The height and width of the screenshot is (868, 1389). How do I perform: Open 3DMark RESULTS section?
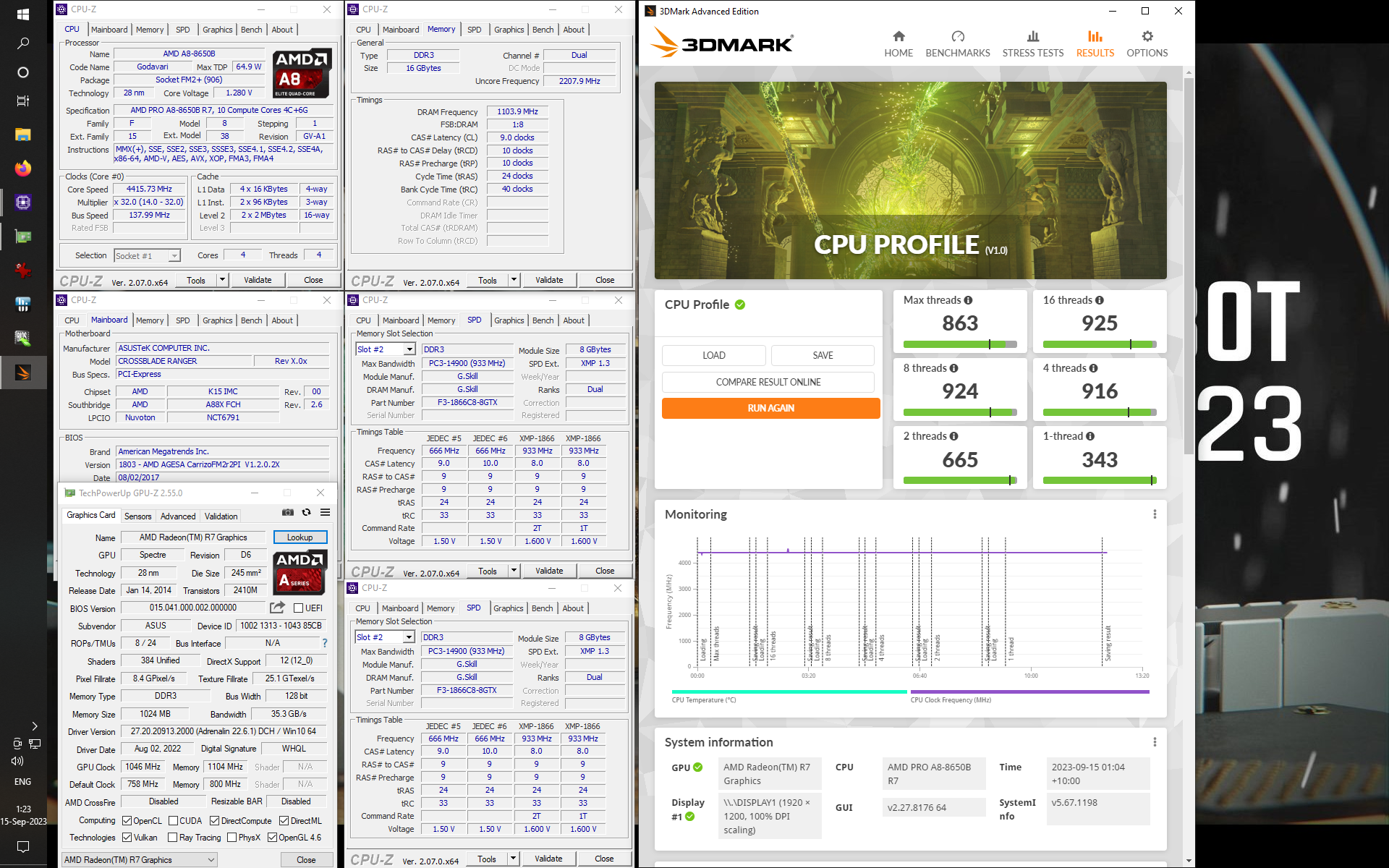1095,44
